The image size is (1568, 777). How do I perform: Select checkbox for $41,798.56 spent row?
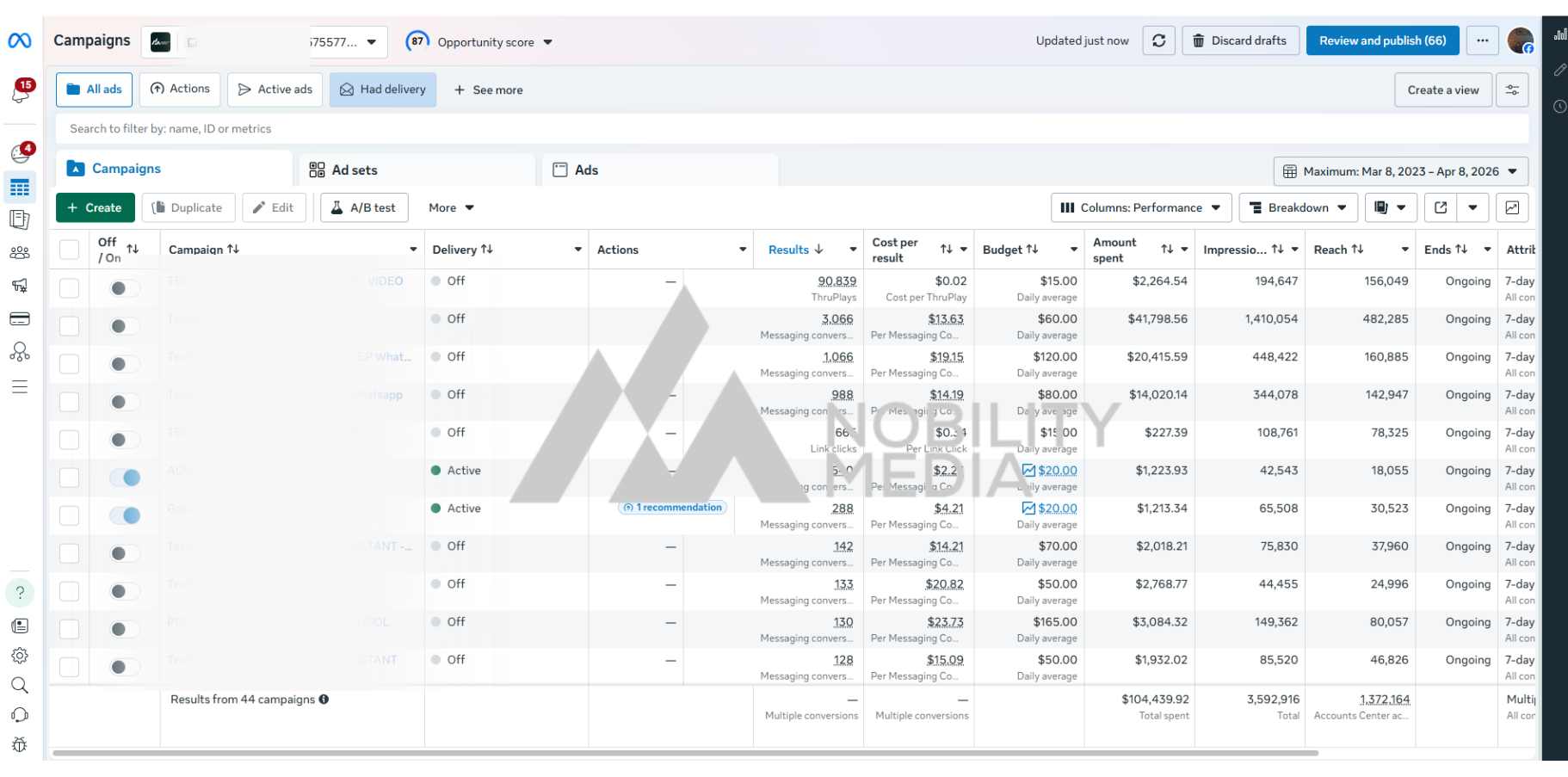coord(69,326)
